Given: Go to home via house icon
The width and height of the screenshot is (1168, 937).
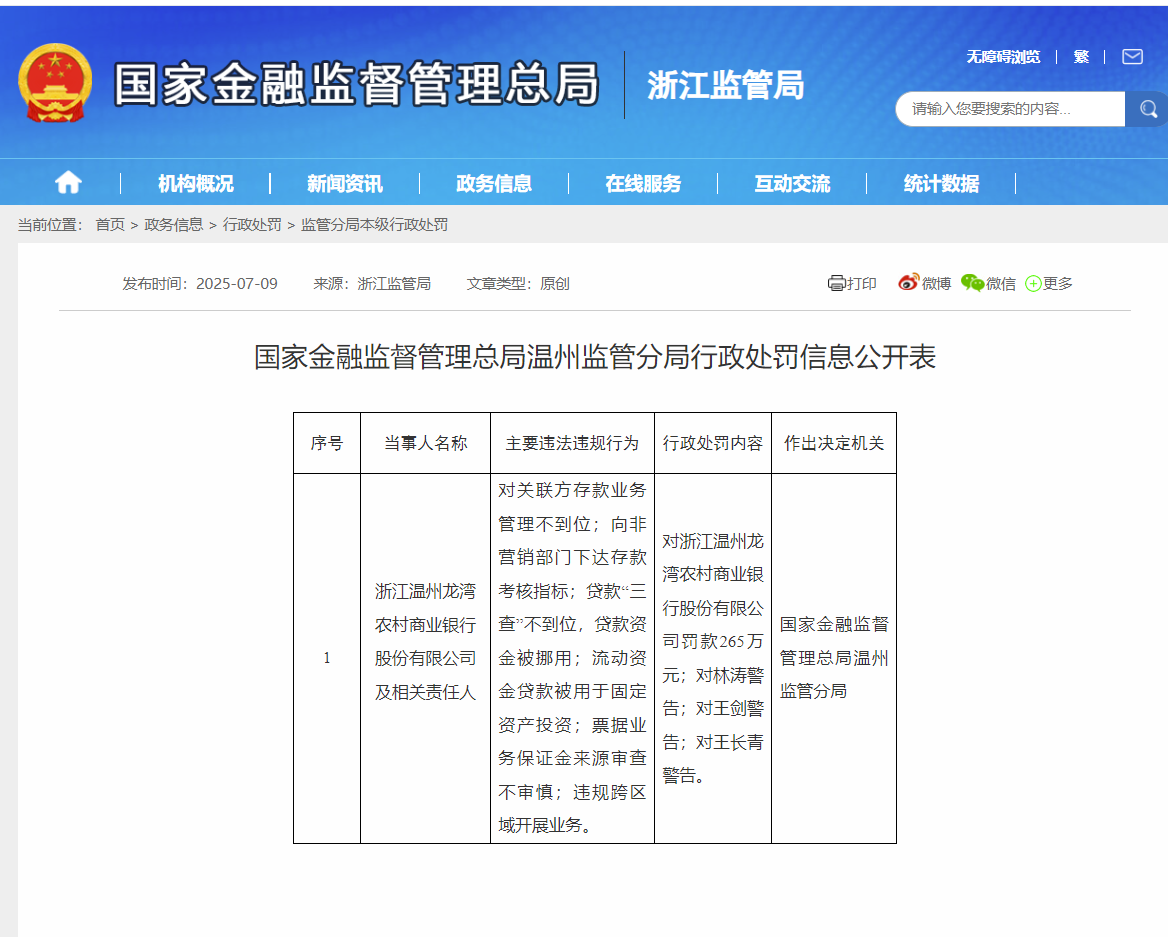Looking at the screenshot, I should pos(68,182).
